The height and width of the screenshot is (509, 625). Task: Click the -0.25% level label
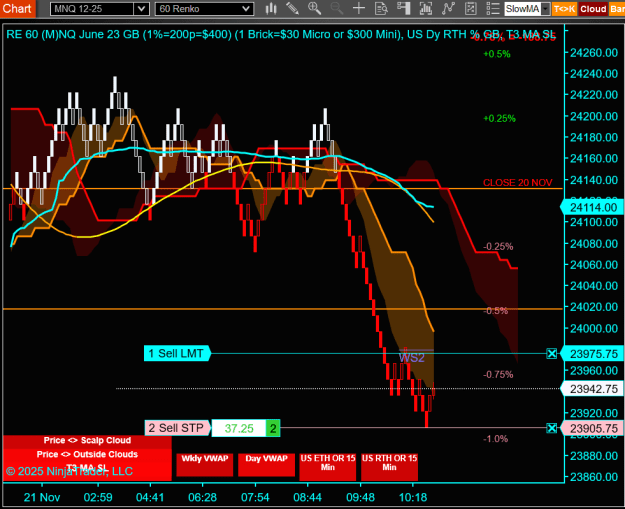pos(498,246)
